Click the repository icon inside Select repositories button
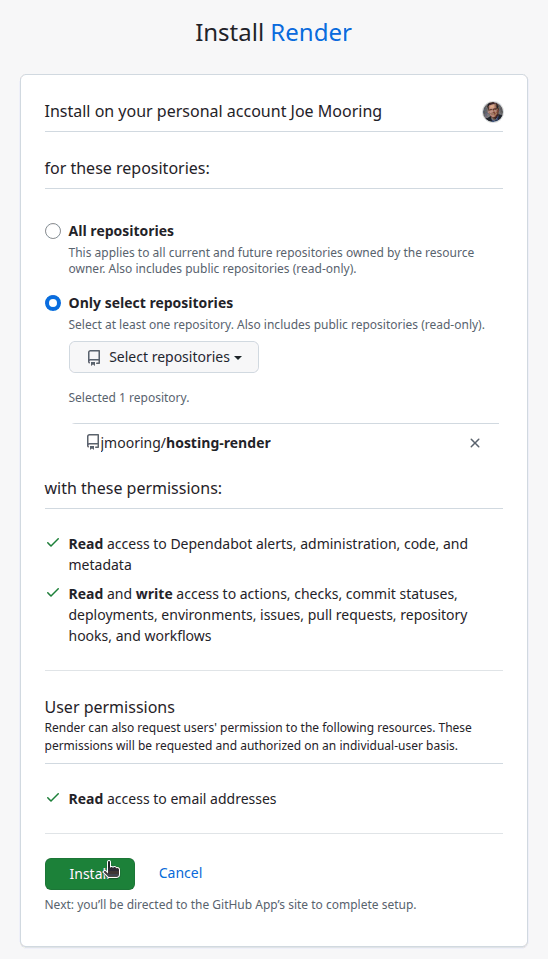Screen dimensions: 548x959 tap(94, 357)
